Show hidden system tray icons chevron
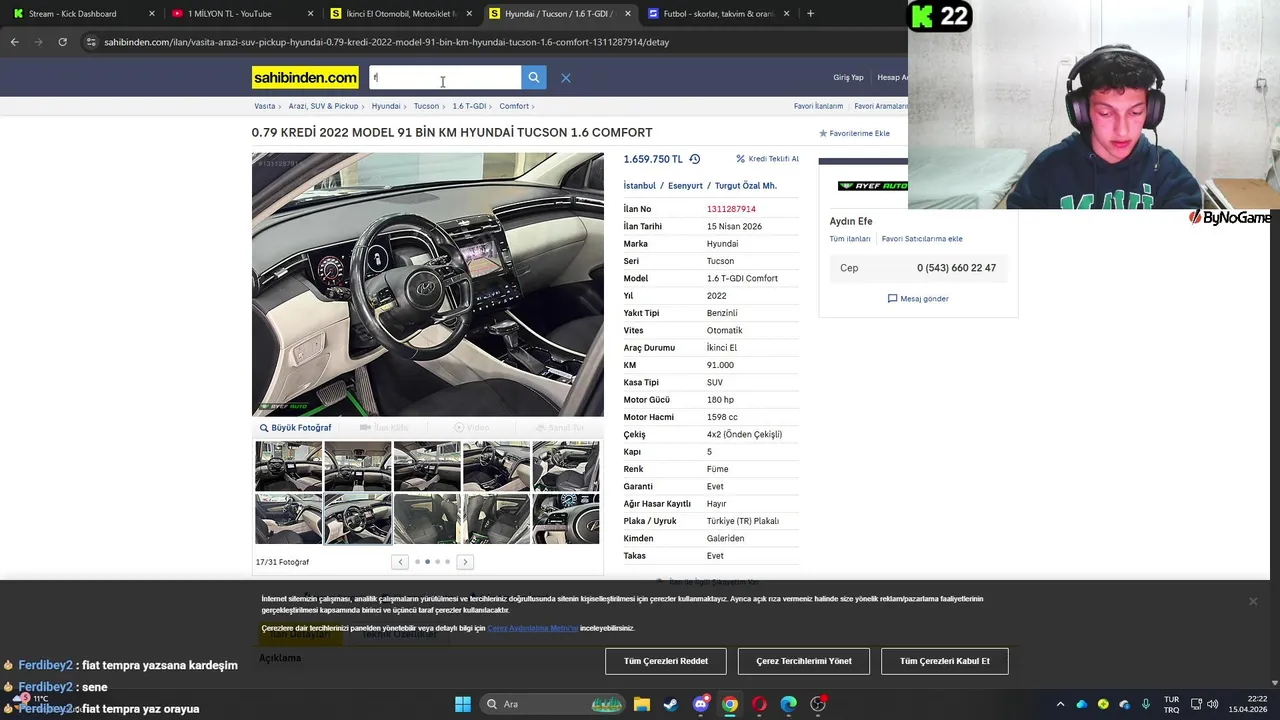The image size is (1280, 720). pos(1060,704)
